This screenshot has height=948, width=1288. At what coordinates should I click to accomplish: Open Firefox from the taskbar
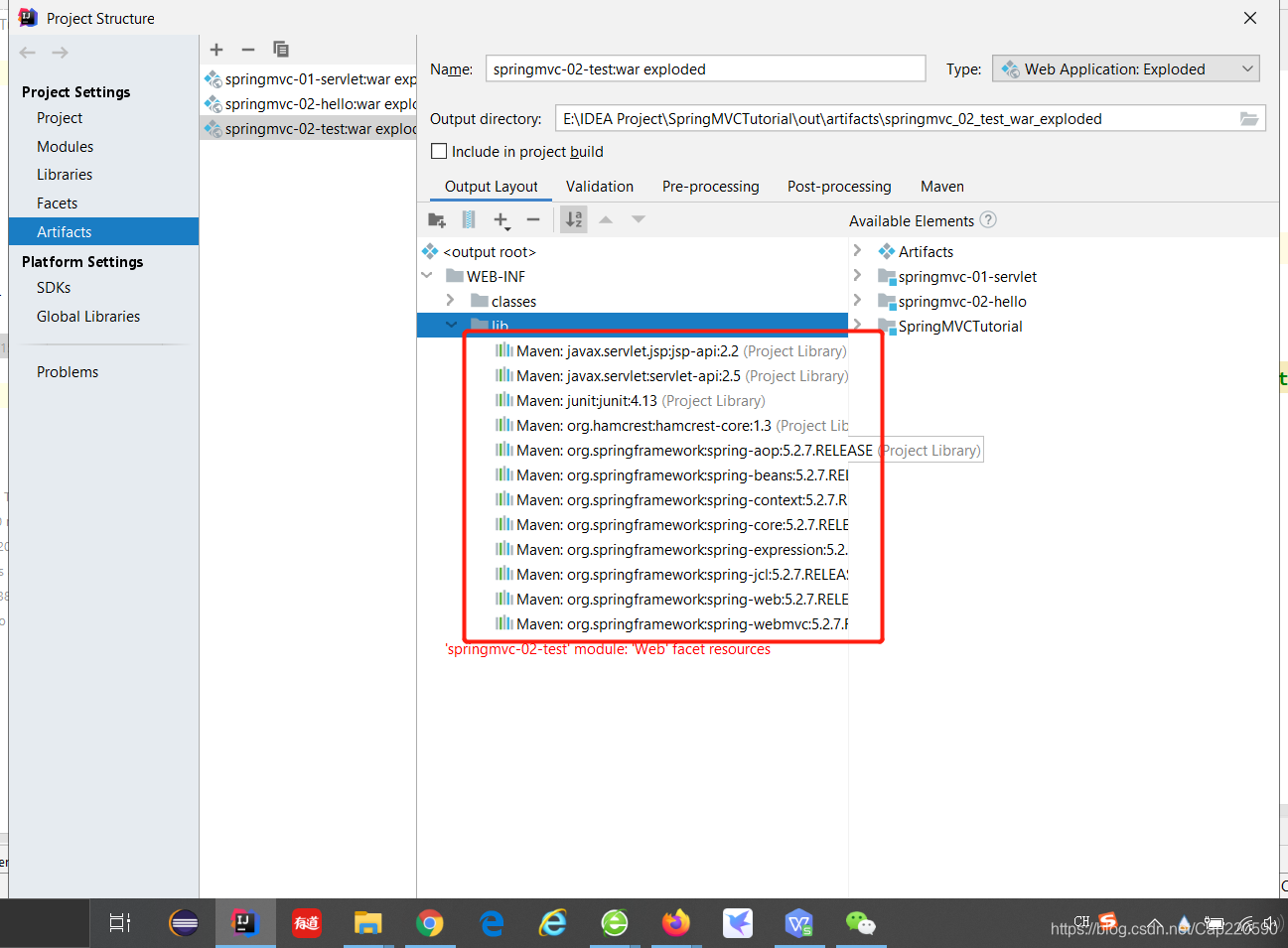point(675,923)
